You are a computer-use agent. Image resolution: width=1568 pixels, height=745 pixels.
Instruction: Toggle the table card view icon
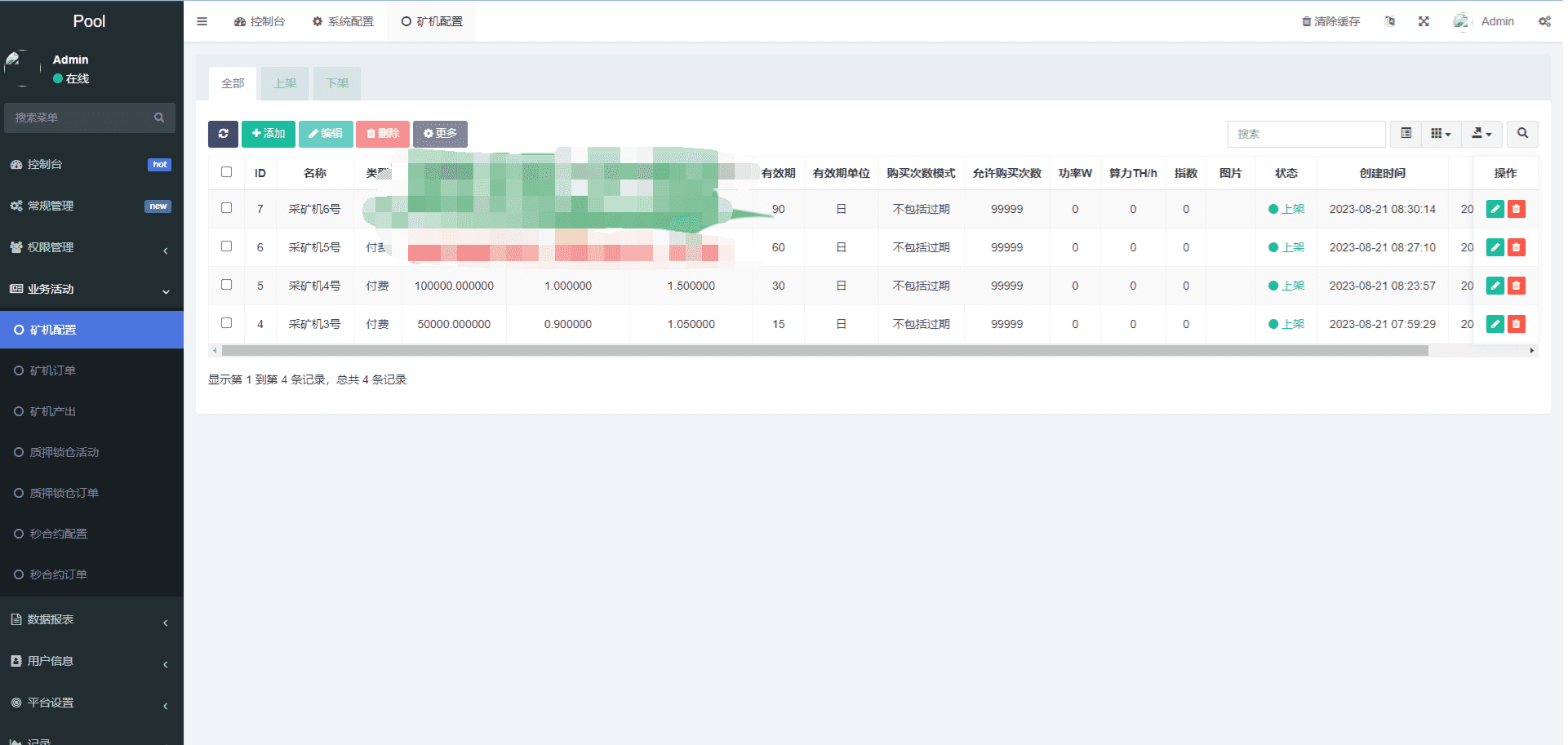(1406, 134)
